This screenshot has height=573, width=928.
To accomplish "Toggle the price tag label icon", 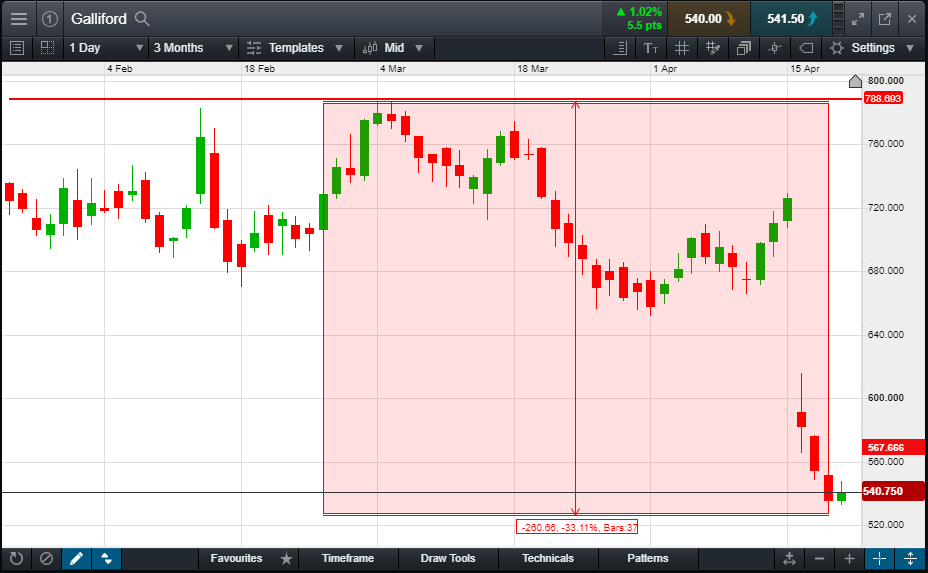I will click(x=806, y=48).
